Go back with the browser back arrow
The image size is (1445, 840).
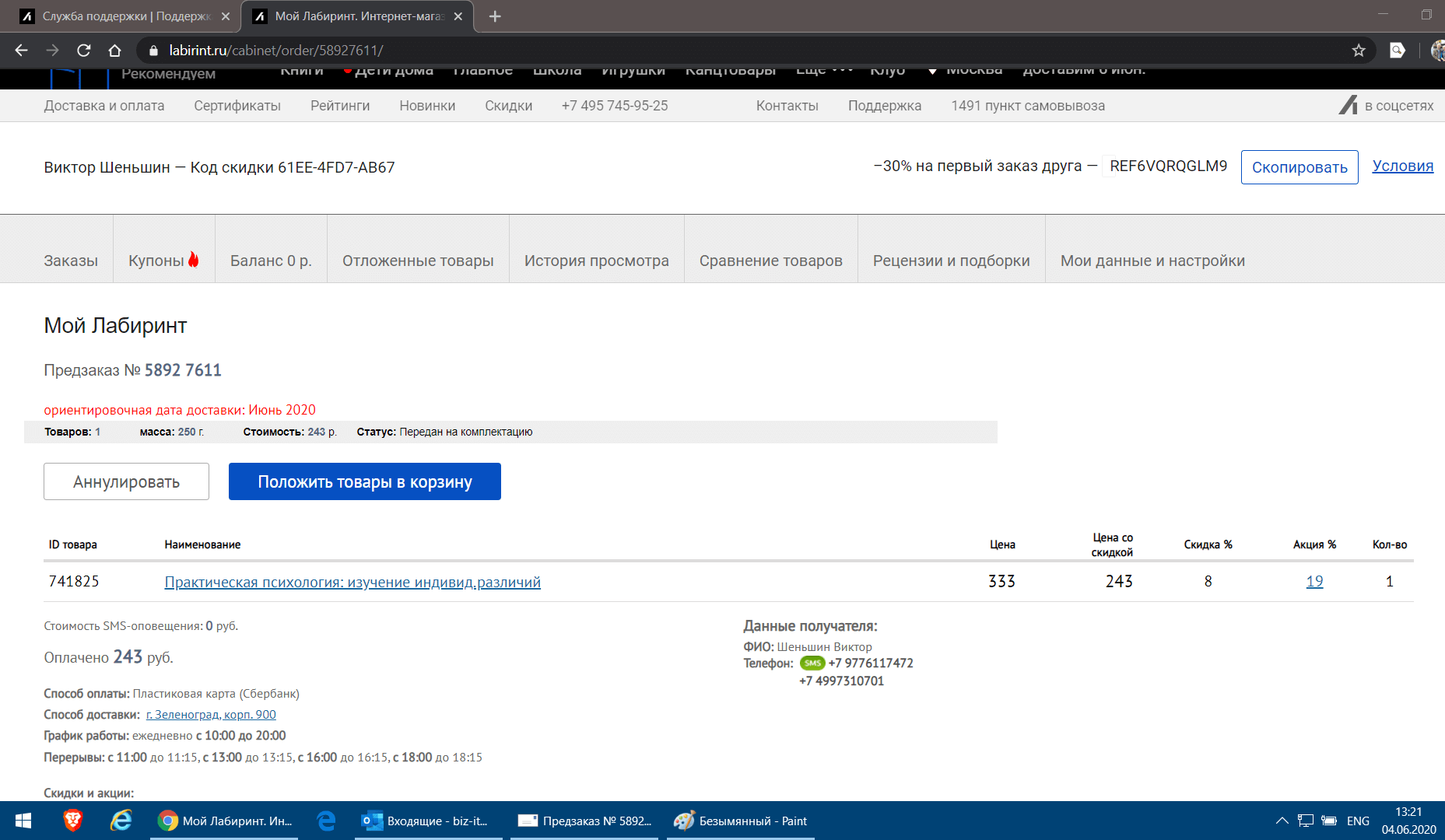click(21, 51)
